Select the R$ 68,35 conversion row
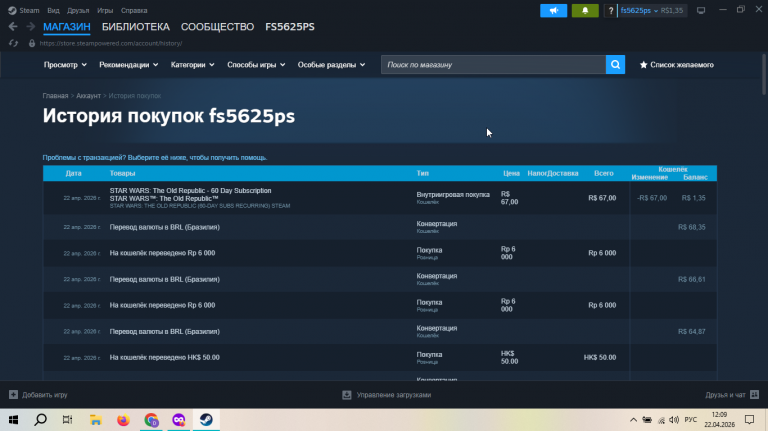 380,227
